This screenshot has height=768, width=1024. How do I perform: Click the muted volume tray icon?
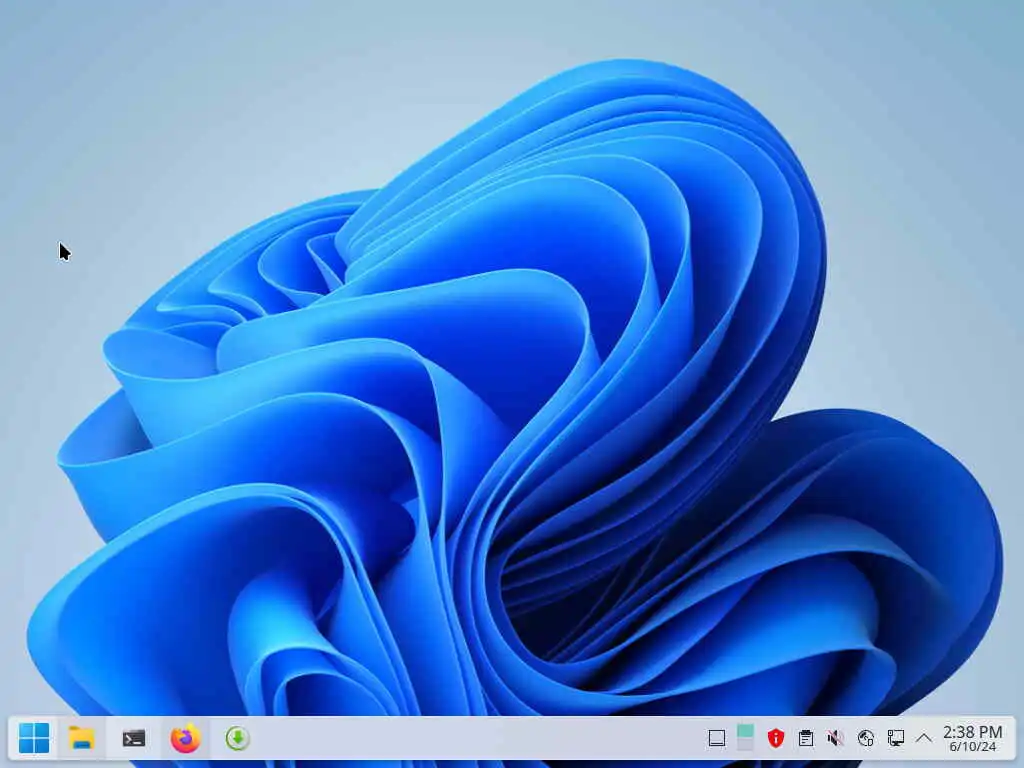[835, 739]
